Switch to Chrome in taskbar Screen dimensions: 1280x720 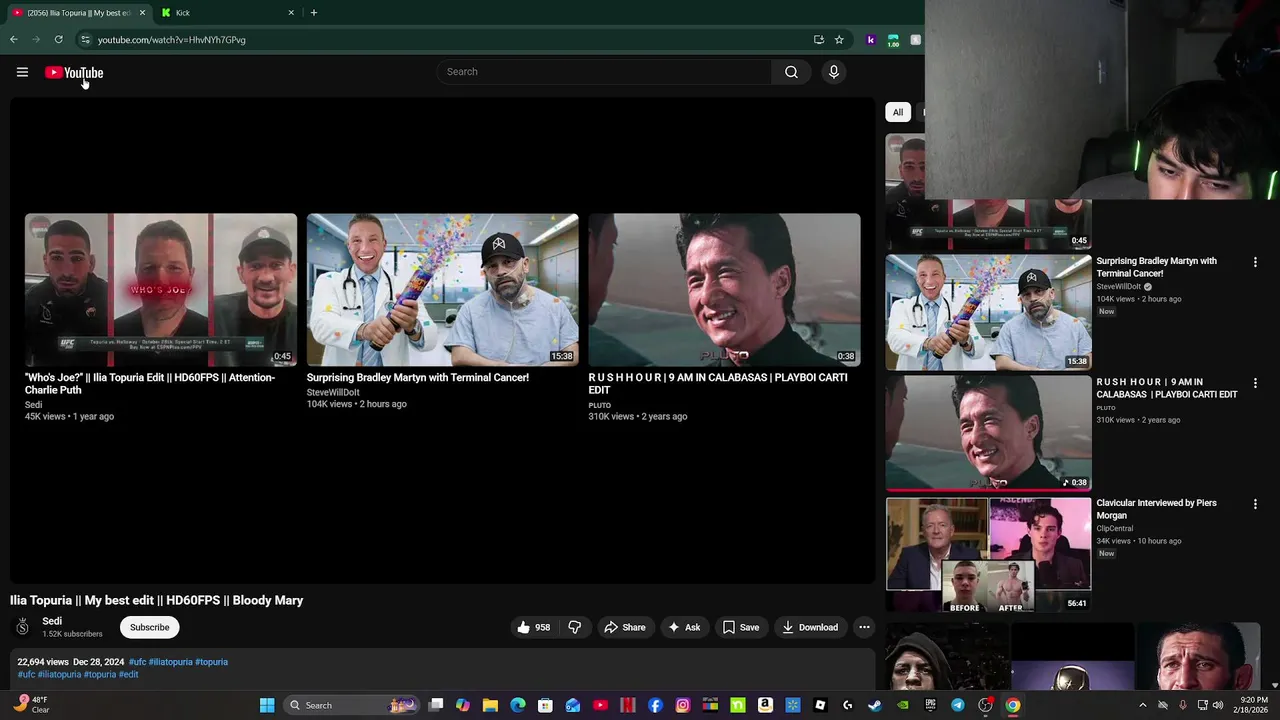coord(1013,705)
